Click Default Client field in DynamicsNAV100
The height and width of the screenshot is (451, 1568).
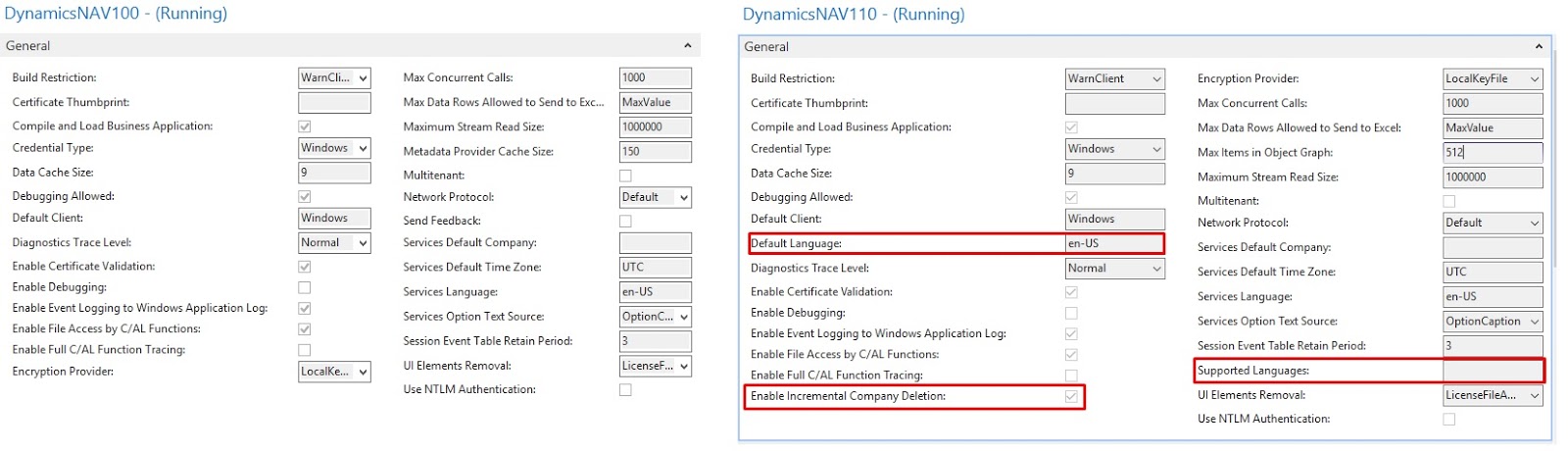(334, 218)
